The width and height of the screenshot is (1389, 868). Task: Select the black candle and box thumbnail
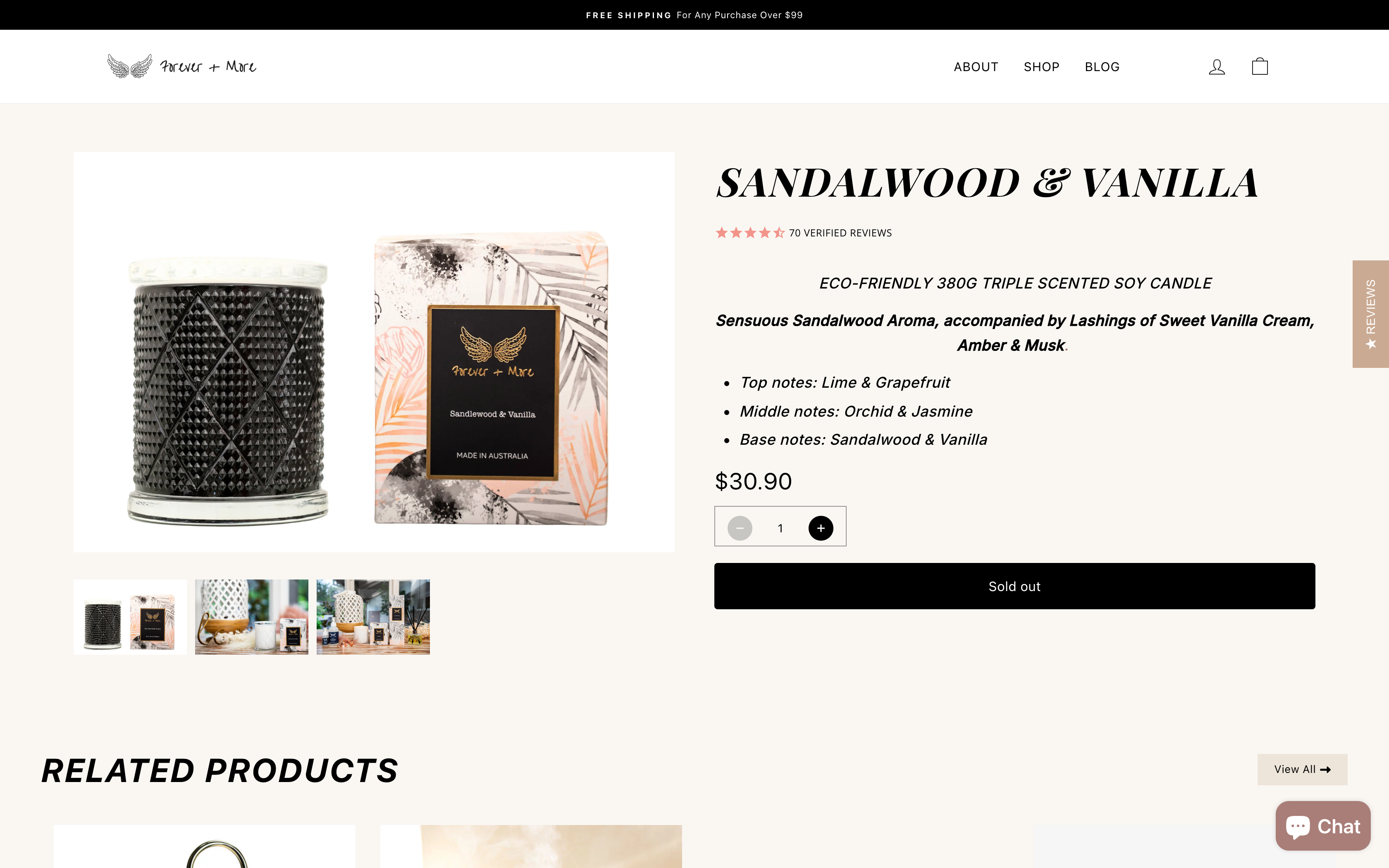click(130, 617)
